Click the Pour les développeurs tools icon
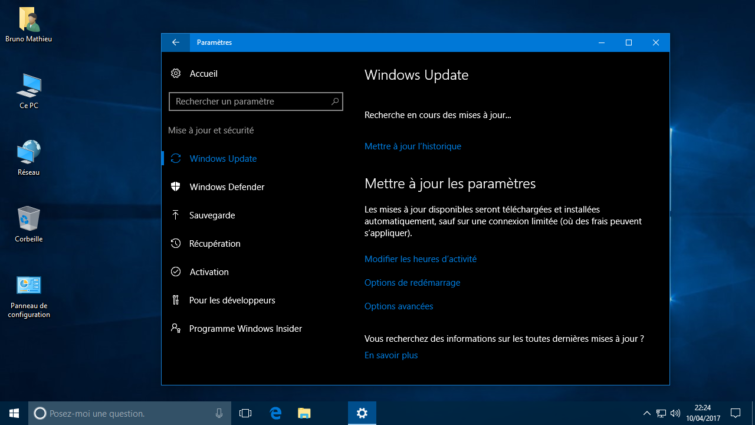 pyautogui.click(x=176, y=300)
